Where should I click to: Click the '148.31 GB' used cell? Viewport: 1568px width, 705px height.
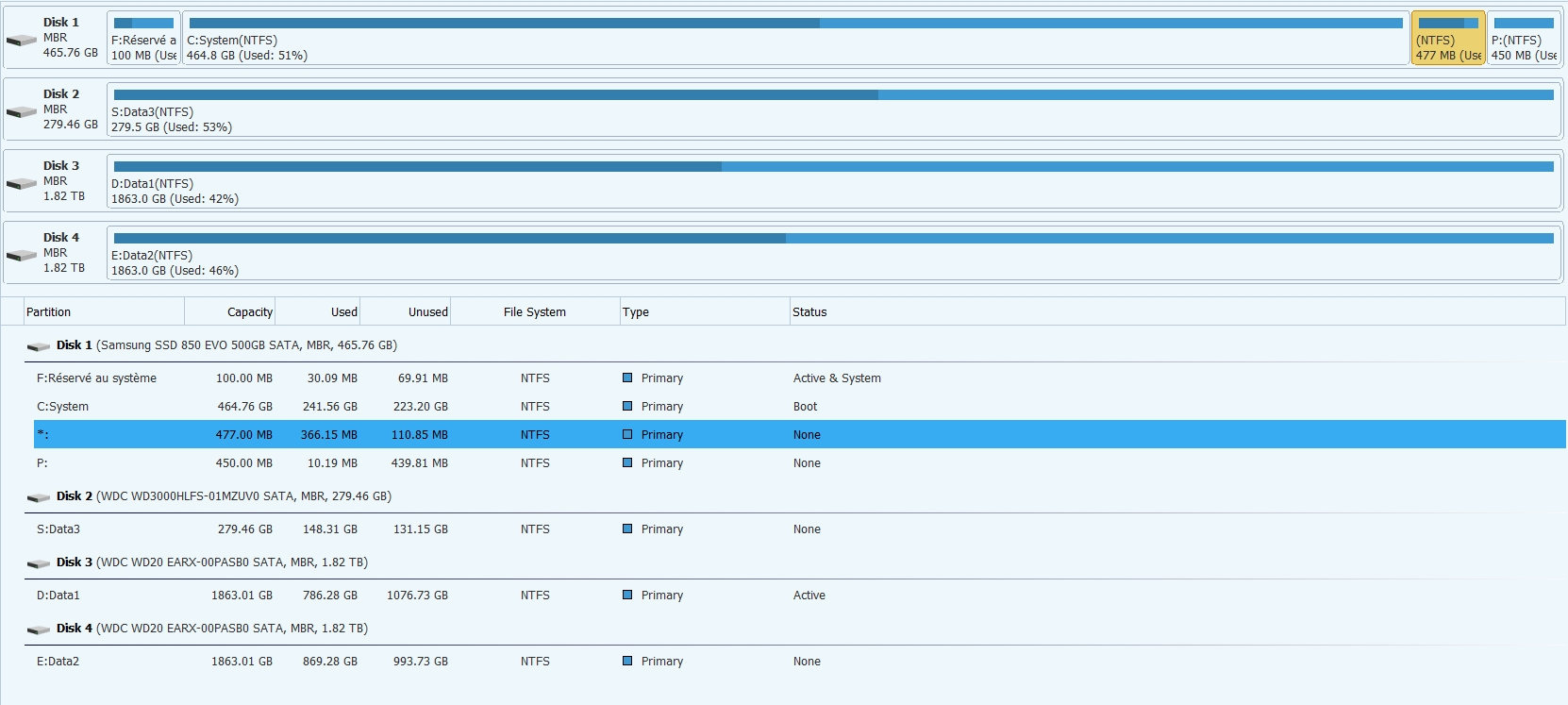pyautogui.click(x=330, y=529)
